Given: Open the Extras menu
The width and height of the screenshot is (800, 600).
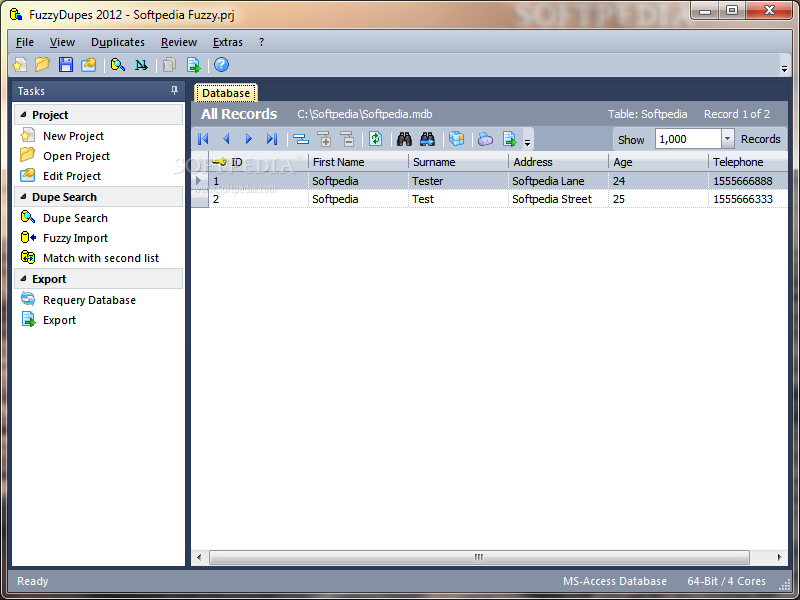Looking at the screenshot, I should [228, 42].
